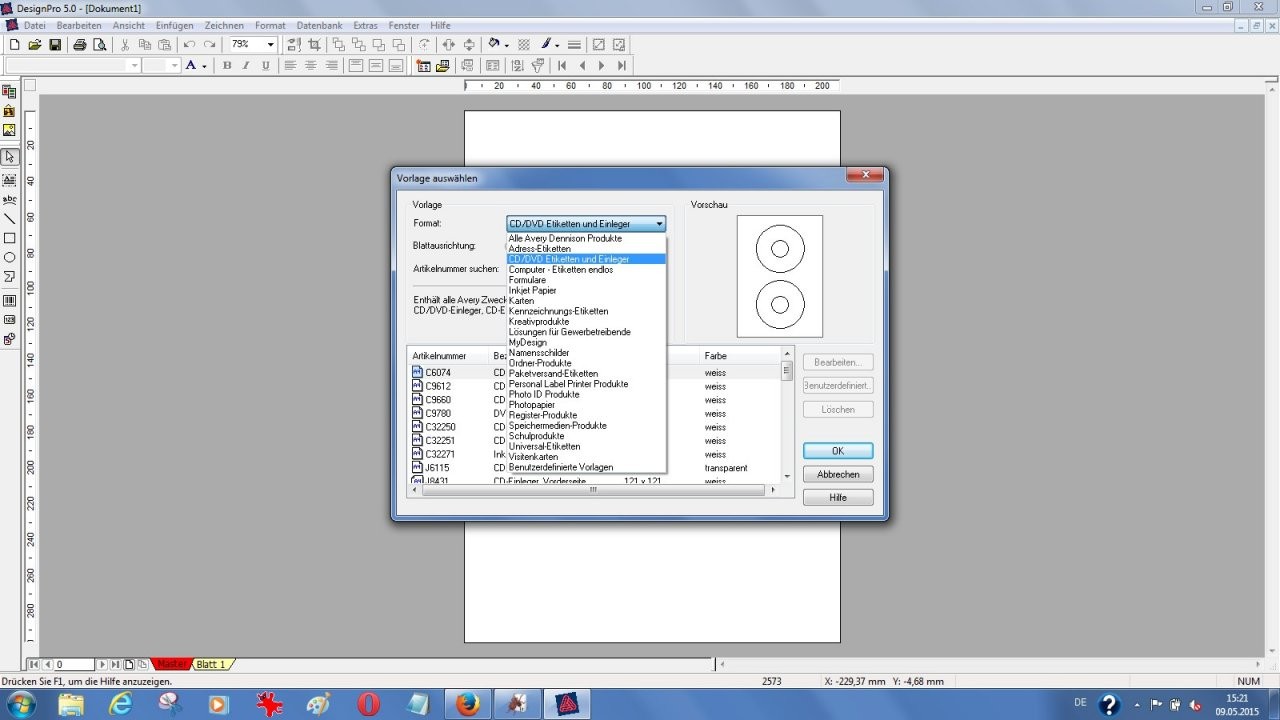Click the CD label preview thumbnail
Image resolution: width=1280 pixels, height=720 pixels.
pos(780,276)
